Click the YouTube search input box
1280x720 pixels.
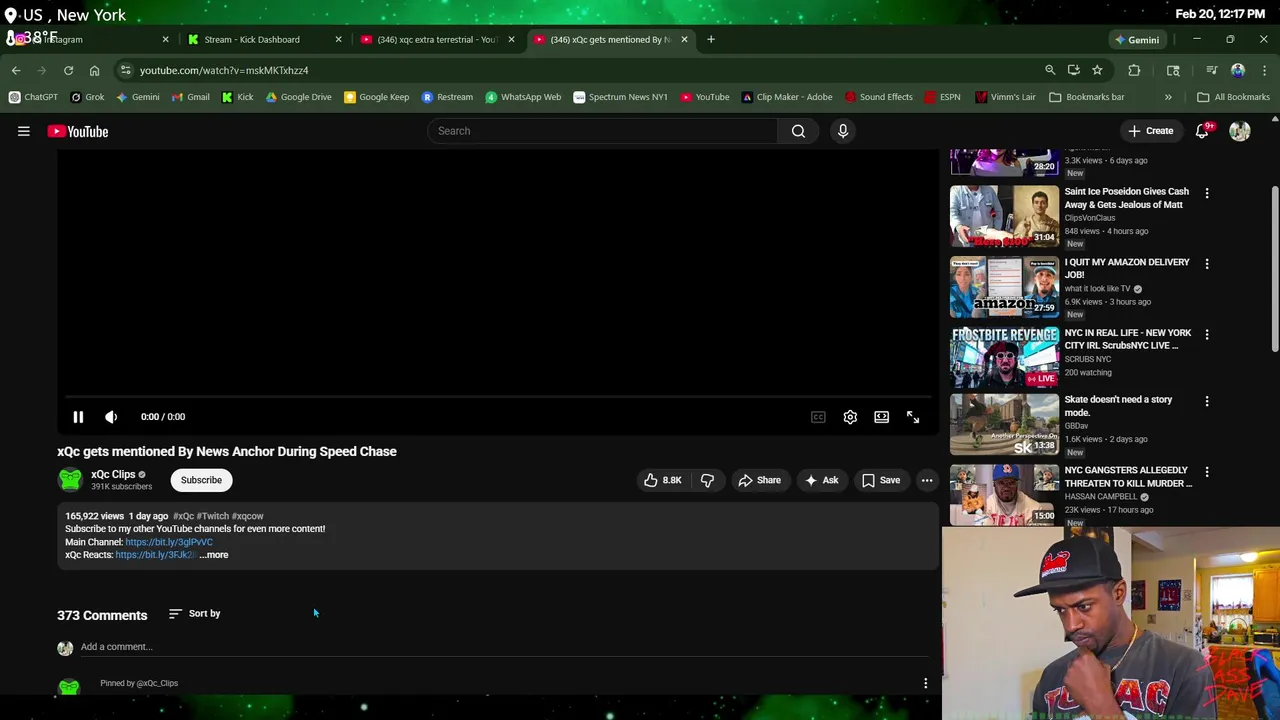coord(602,131)
